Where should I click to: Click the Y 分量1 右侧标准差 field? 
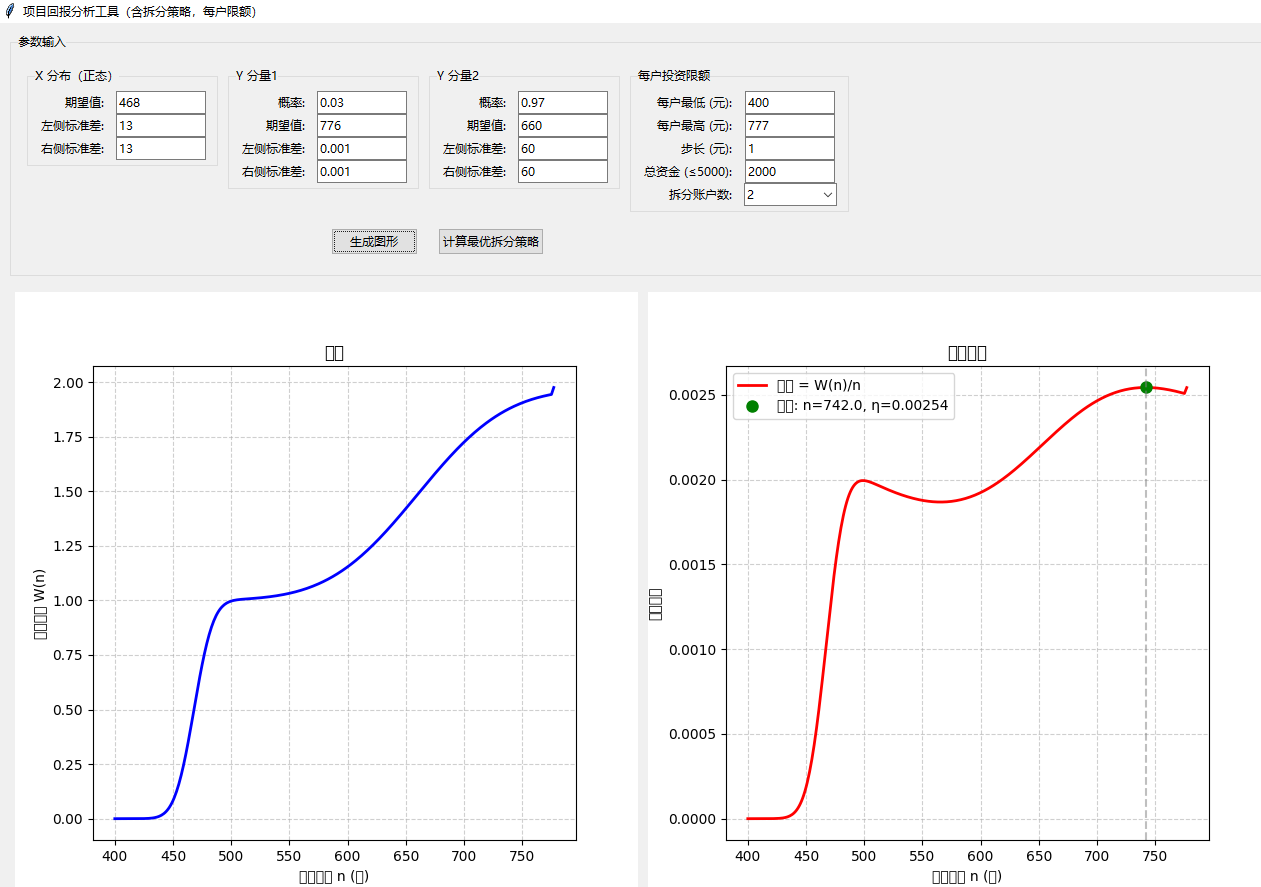[362, 172]
